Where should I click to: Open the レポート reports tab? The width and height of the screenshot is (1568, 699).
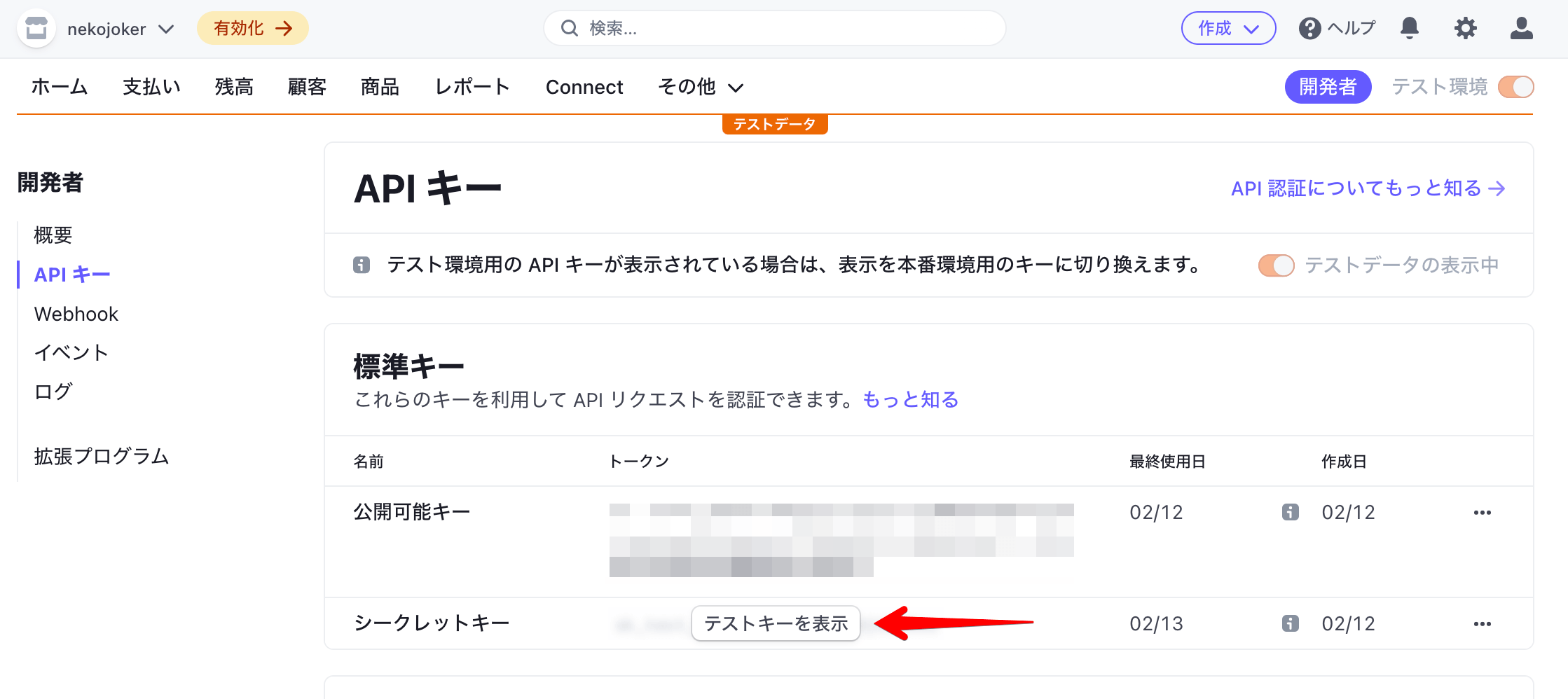pyautogui.click(x=472, y=87)
